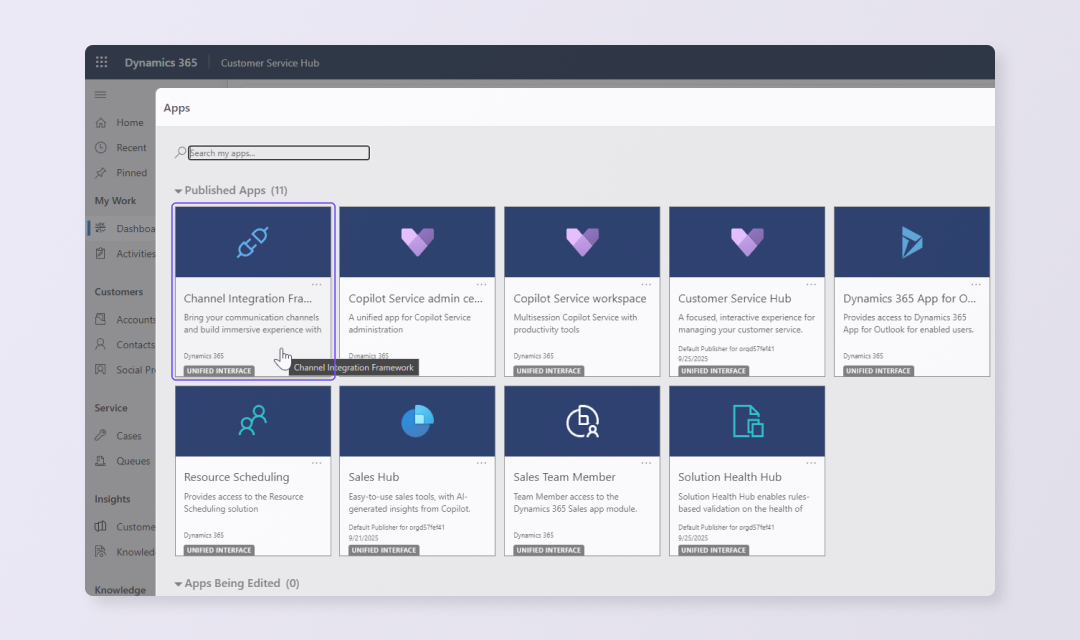Open more options on Customer Service Hub tile

[x=811, y=285]
